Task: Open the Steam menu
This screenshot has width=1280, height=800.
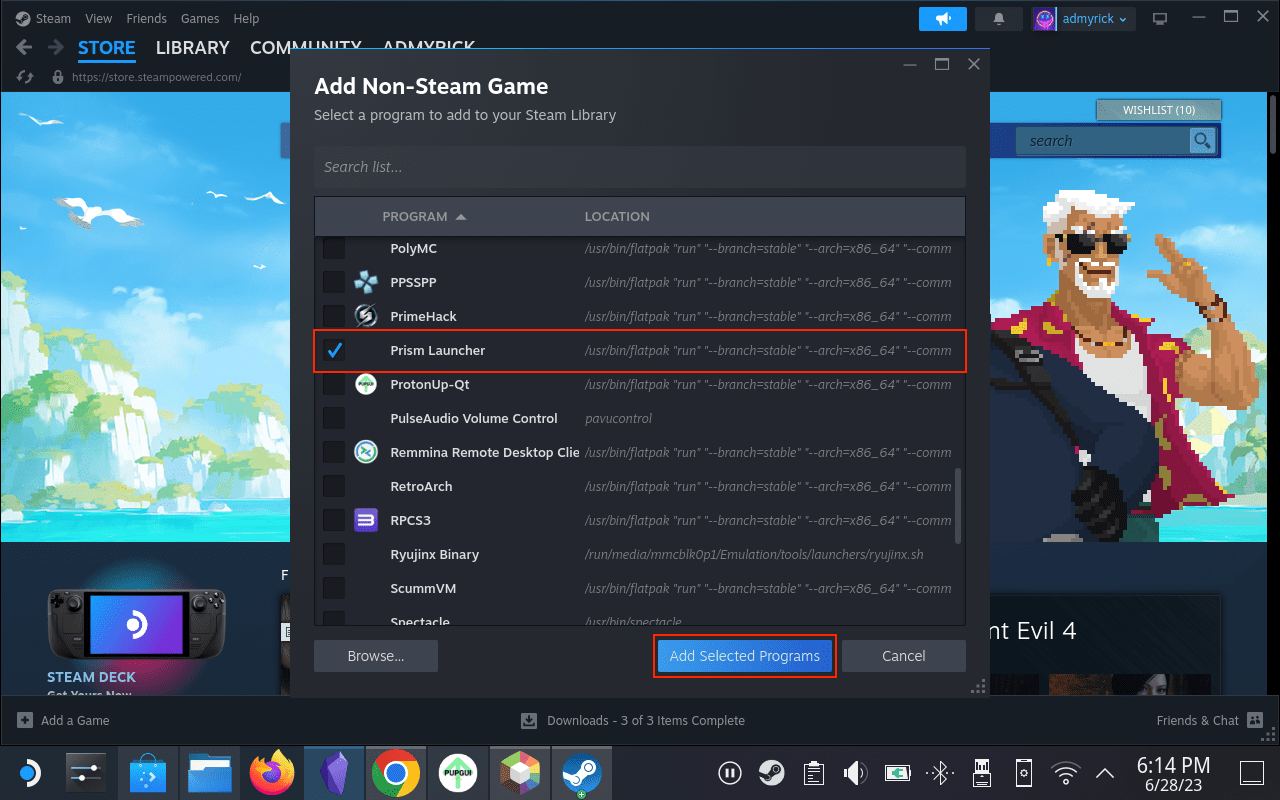Action: [53, 18]
